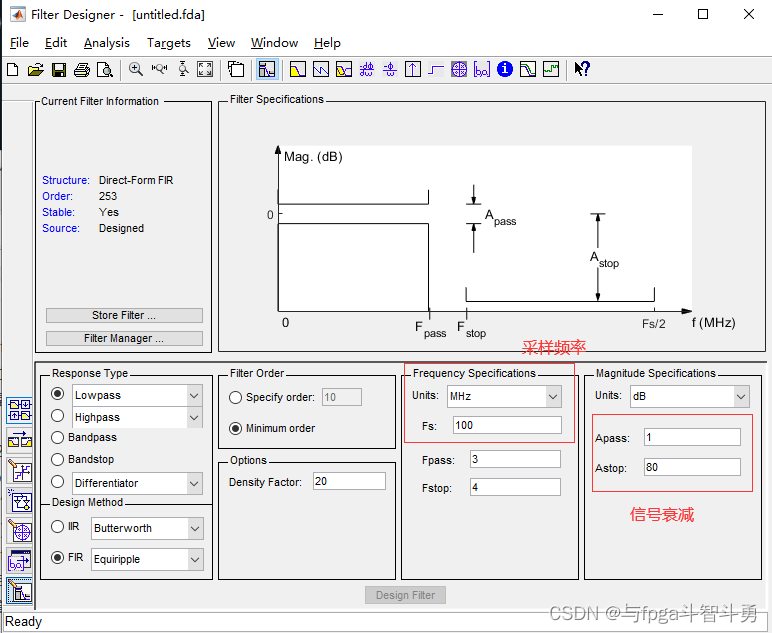Show the Magnitude Response plot
The height and width of the screenshot is (633, 772).
[x=297, y=69]
